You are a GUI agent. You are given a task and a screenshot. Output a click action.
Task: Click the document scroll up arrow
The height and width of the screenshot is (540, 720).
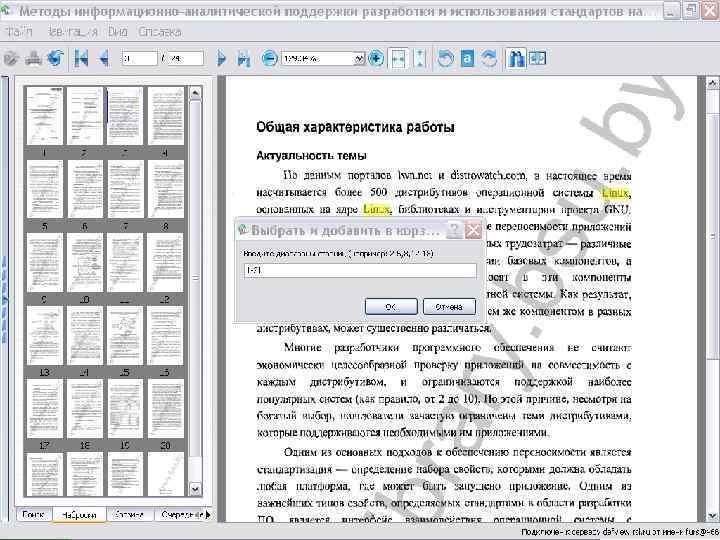coord(712,83)
